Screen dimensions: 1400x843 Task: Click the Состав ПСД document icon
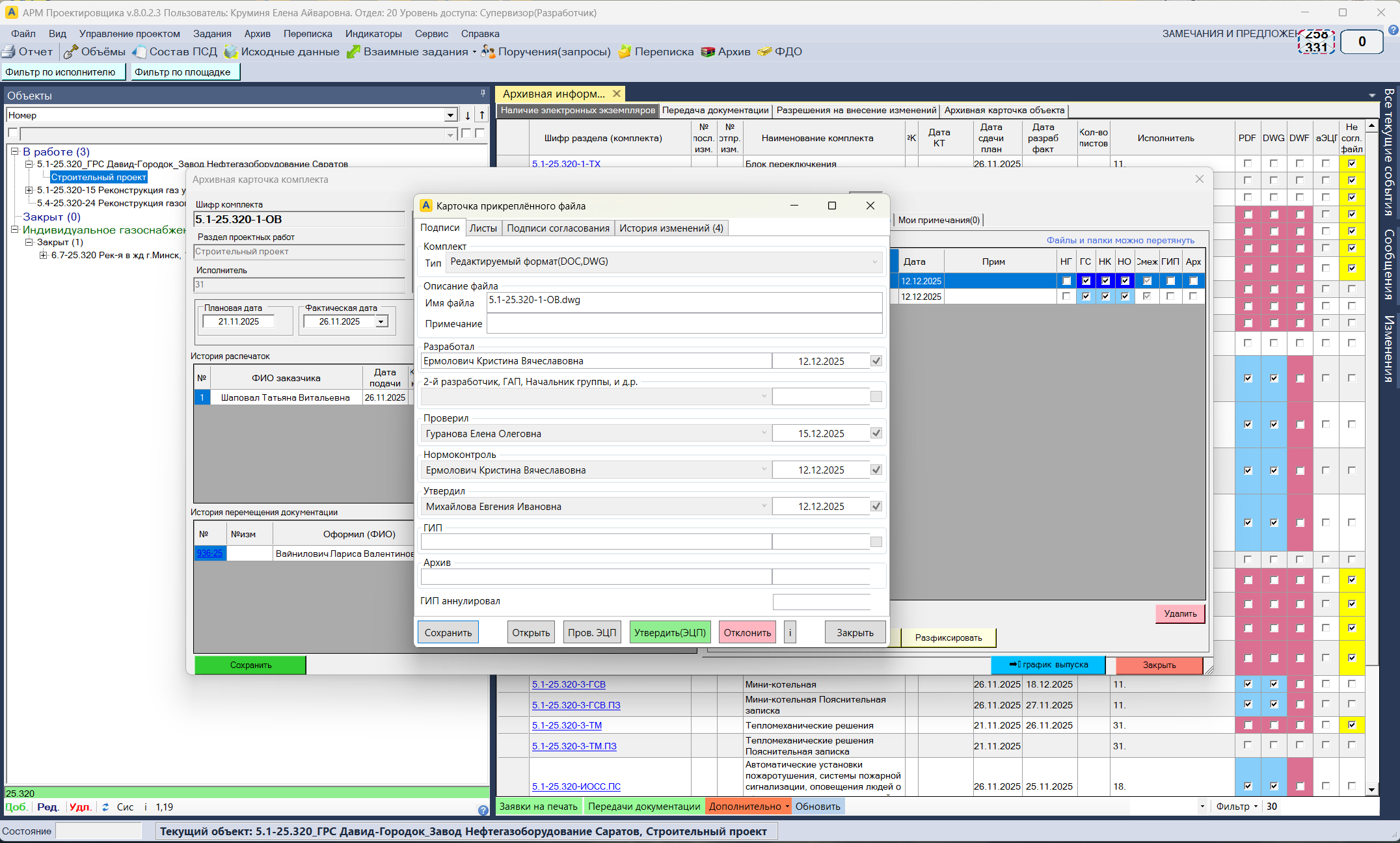[x=139, y=52]
